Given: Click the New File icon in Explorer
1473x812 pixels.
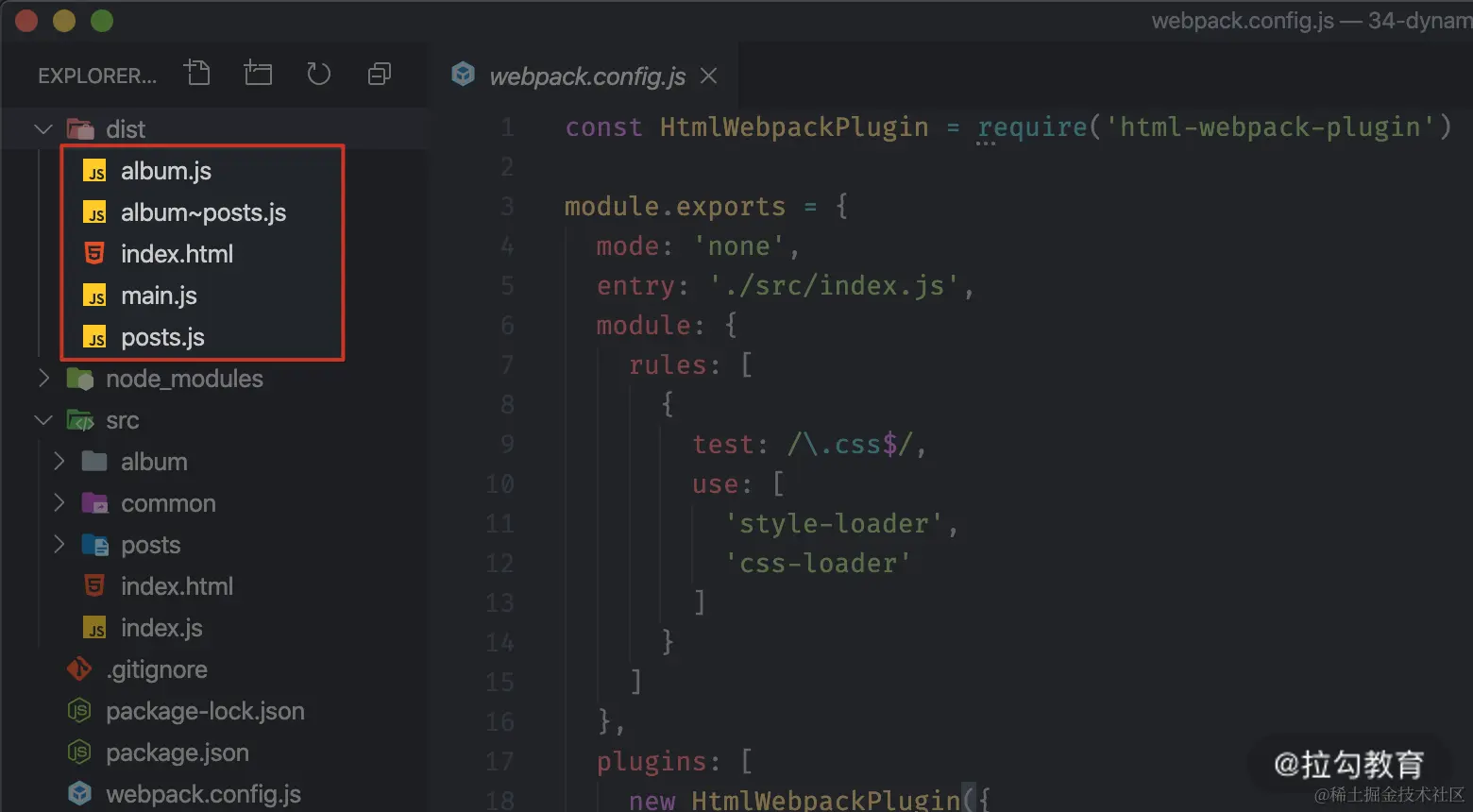Looking at the screenshot, I should point(197,73).
